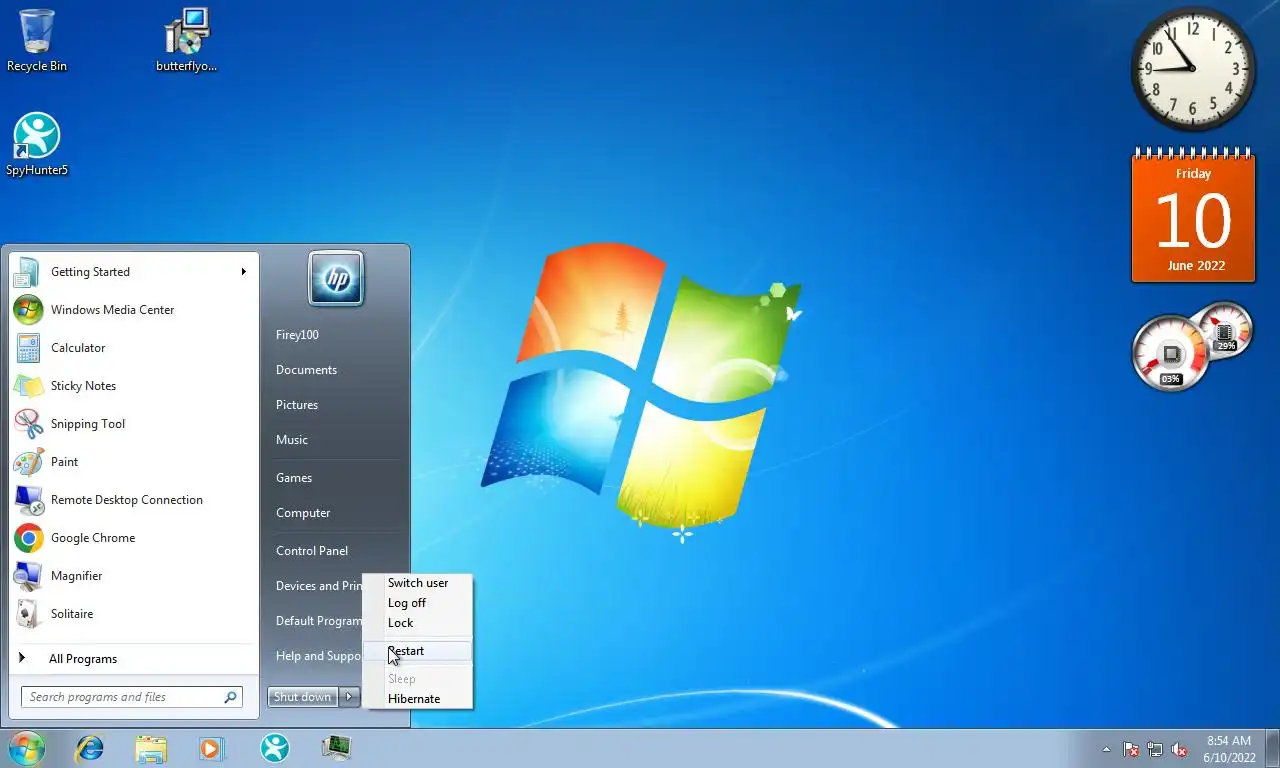This screenshot has width=1280, height=768.
Task: Open SpyHunter from the taskbar
Action: click(x=274, y=748)
